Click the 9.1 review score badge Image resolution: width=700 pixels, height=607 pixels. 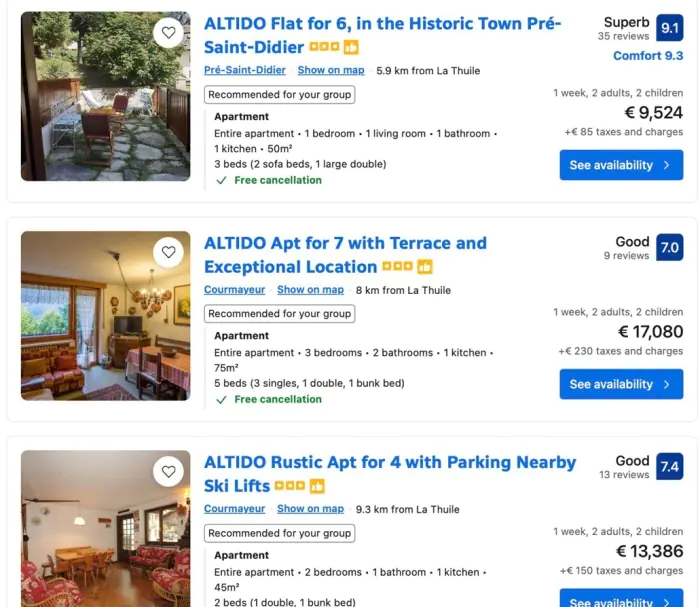tap(670, 28)
